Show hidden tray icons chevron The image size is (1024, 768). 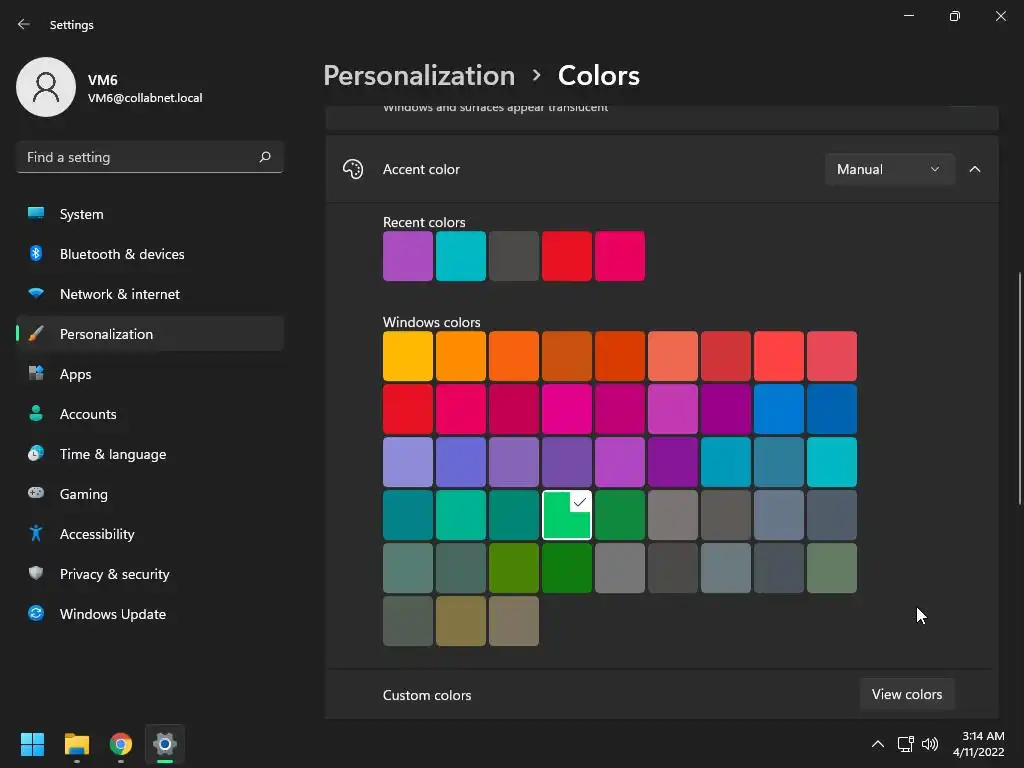tap(878, 744)
